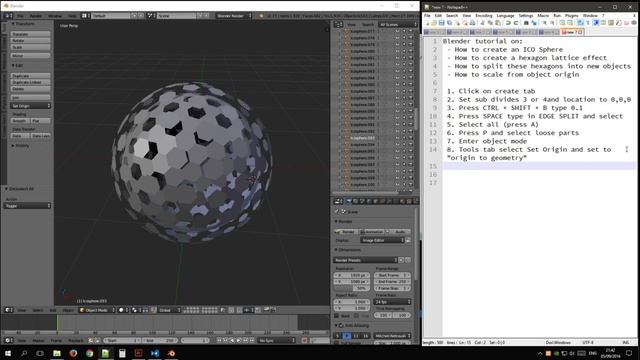This screenshot has height=360, width=640.
Task: Open the Object properties tab icon
Action: pyautogui.click(x=376, y=201)
